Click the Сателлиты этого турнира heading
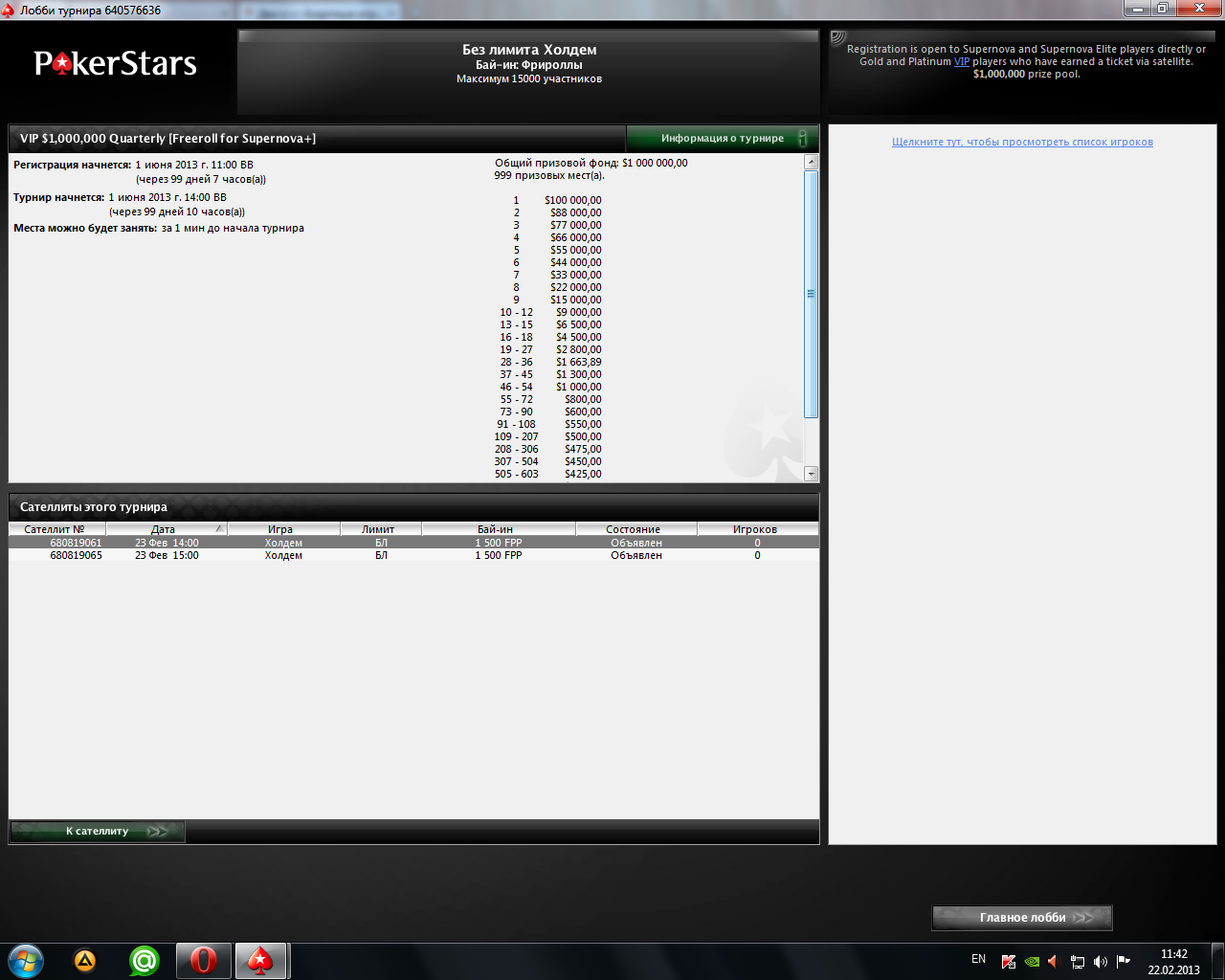This screenshot has width=1225, height=980. click(94, 507)
